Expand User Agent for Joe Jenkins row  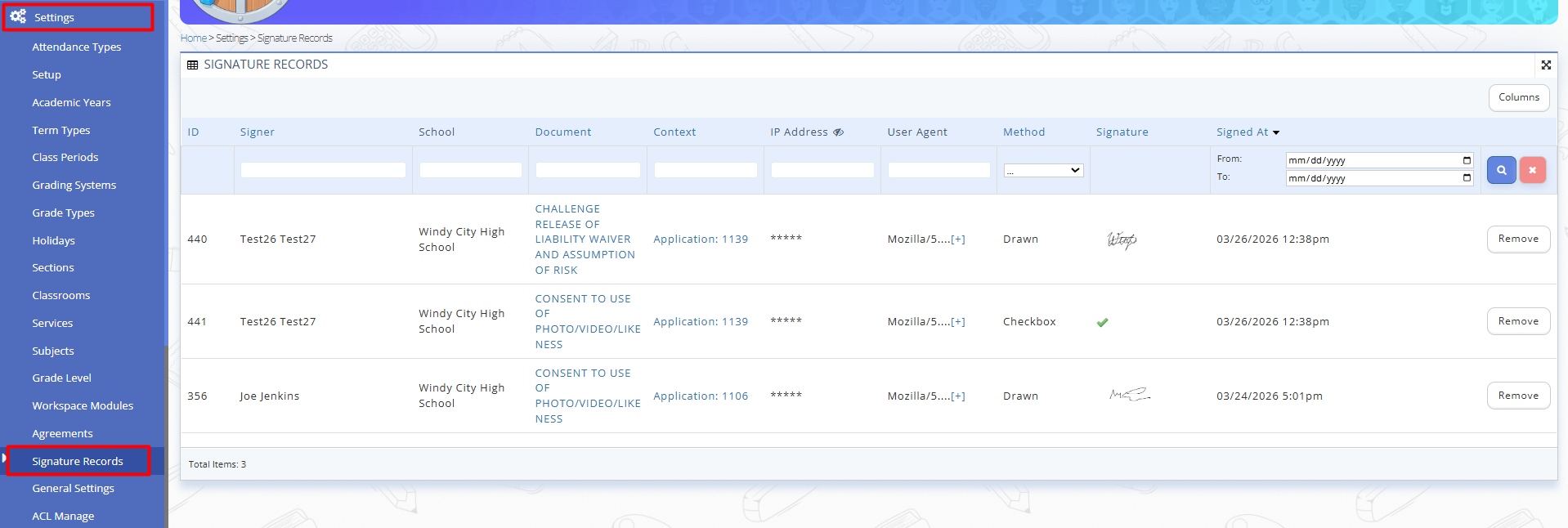(x=957, y=396)
